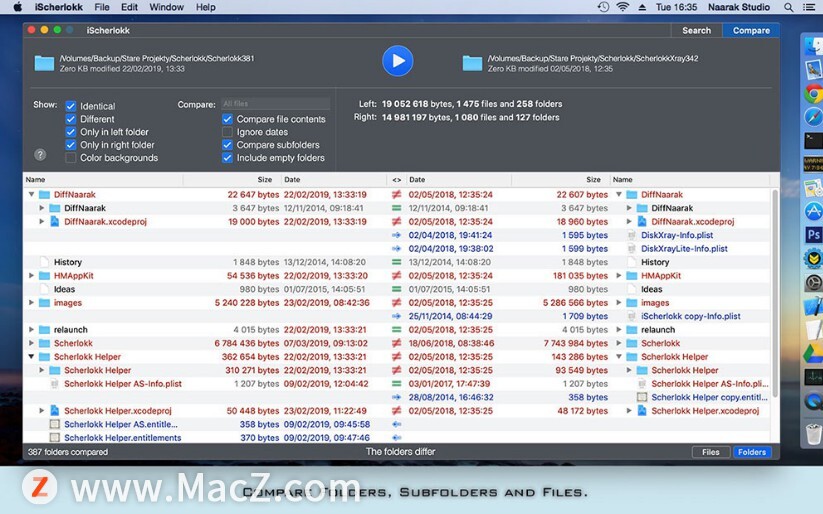Image resolution: width=823 pixels, height=514 pixels.
Task: Click the not-equal icon in the HMAppKit row
Action: point(396,276)
